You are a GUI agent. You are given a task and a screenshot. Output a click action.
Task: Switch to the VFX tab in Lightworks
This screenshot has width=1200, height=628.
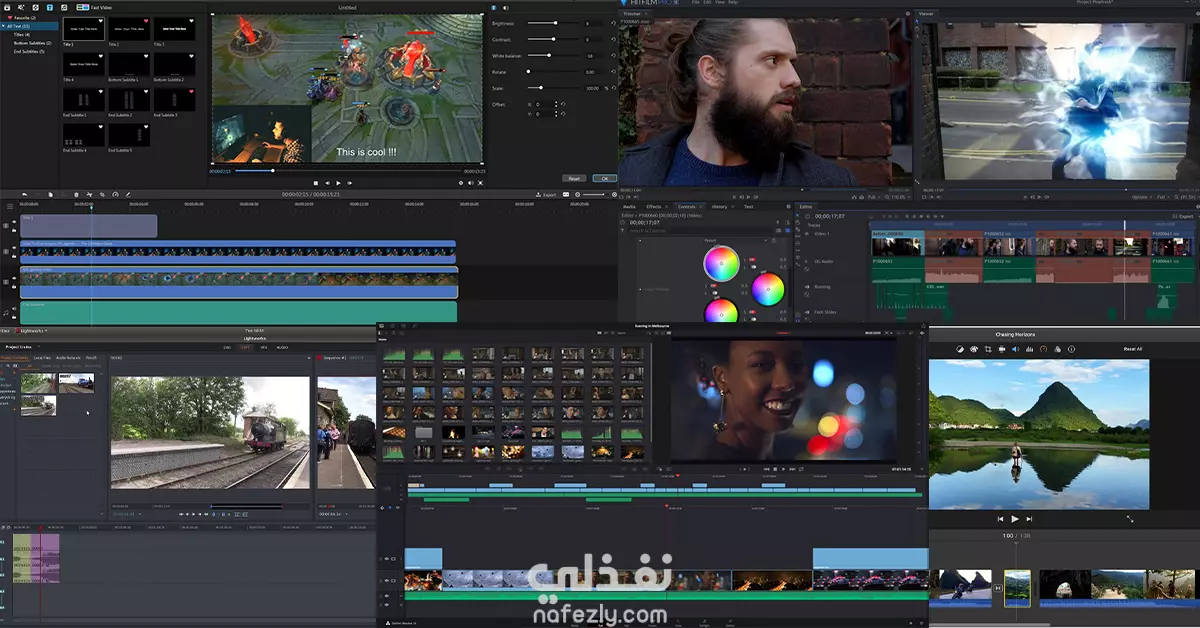point(264,348)
